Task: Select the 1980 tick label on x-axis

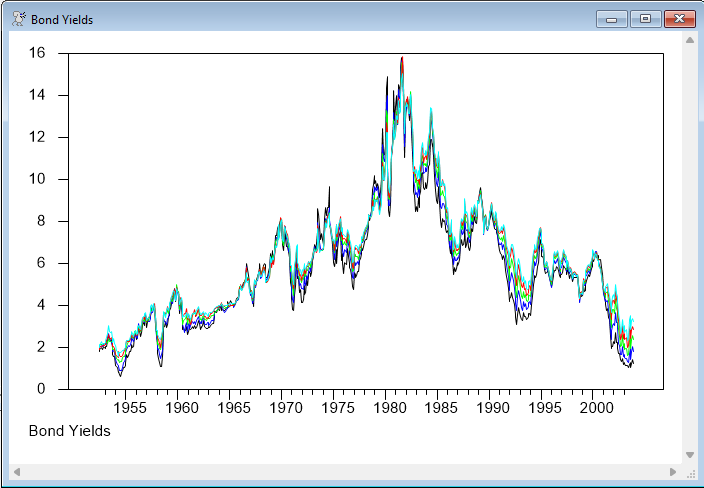Action: coord(387,408)
